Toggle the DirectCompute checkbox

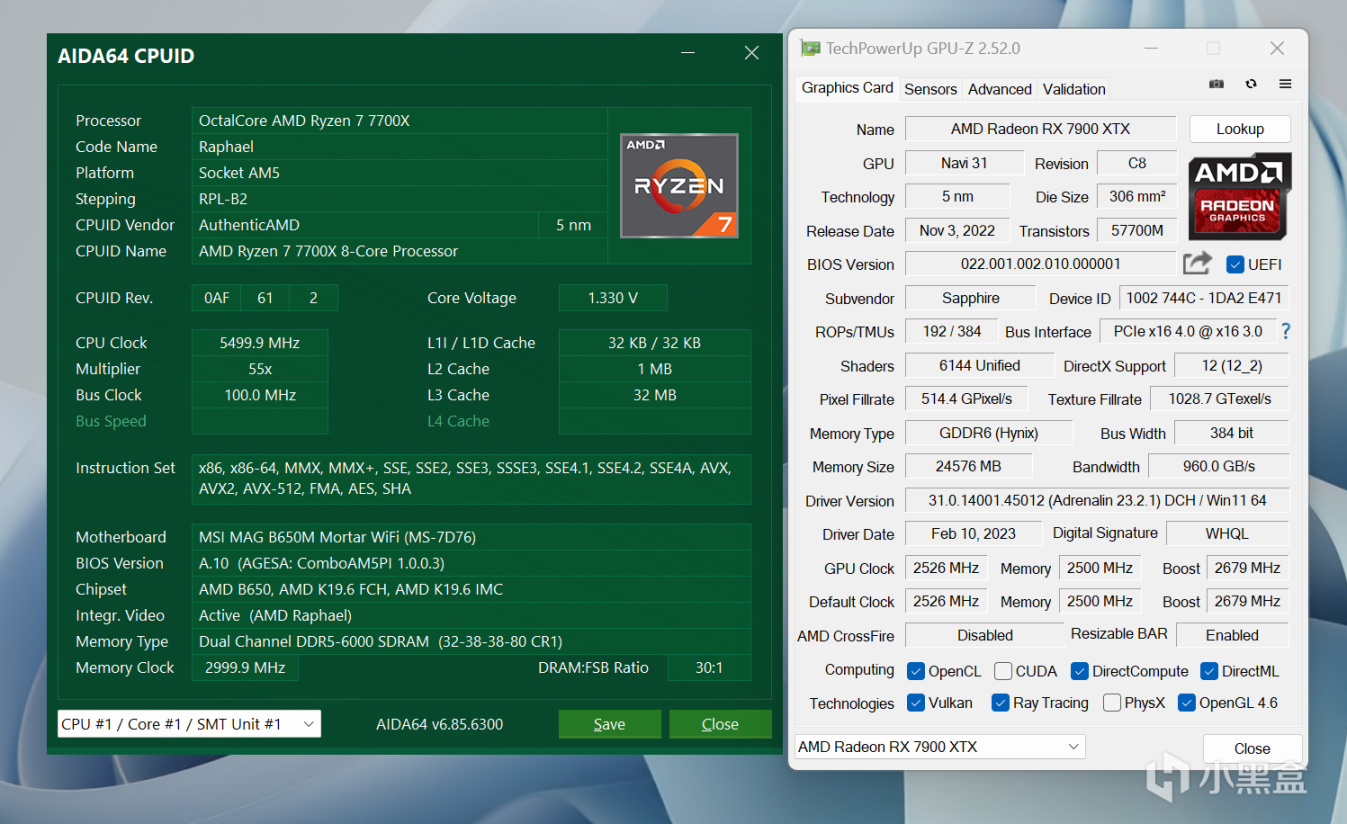coord(1079,671)
